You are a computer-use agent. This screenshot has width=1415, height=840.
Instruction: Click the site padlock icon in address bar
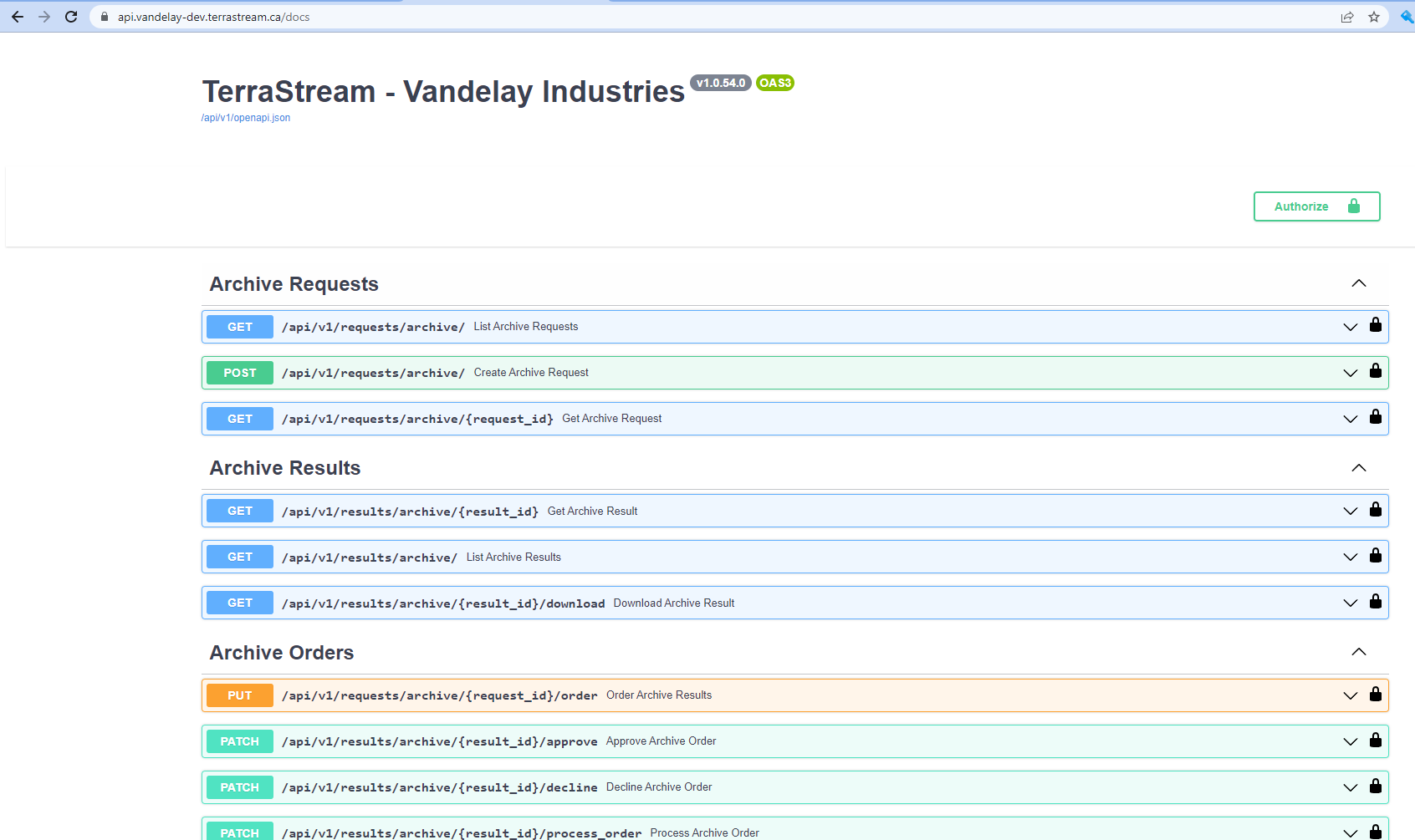(105, 17)
